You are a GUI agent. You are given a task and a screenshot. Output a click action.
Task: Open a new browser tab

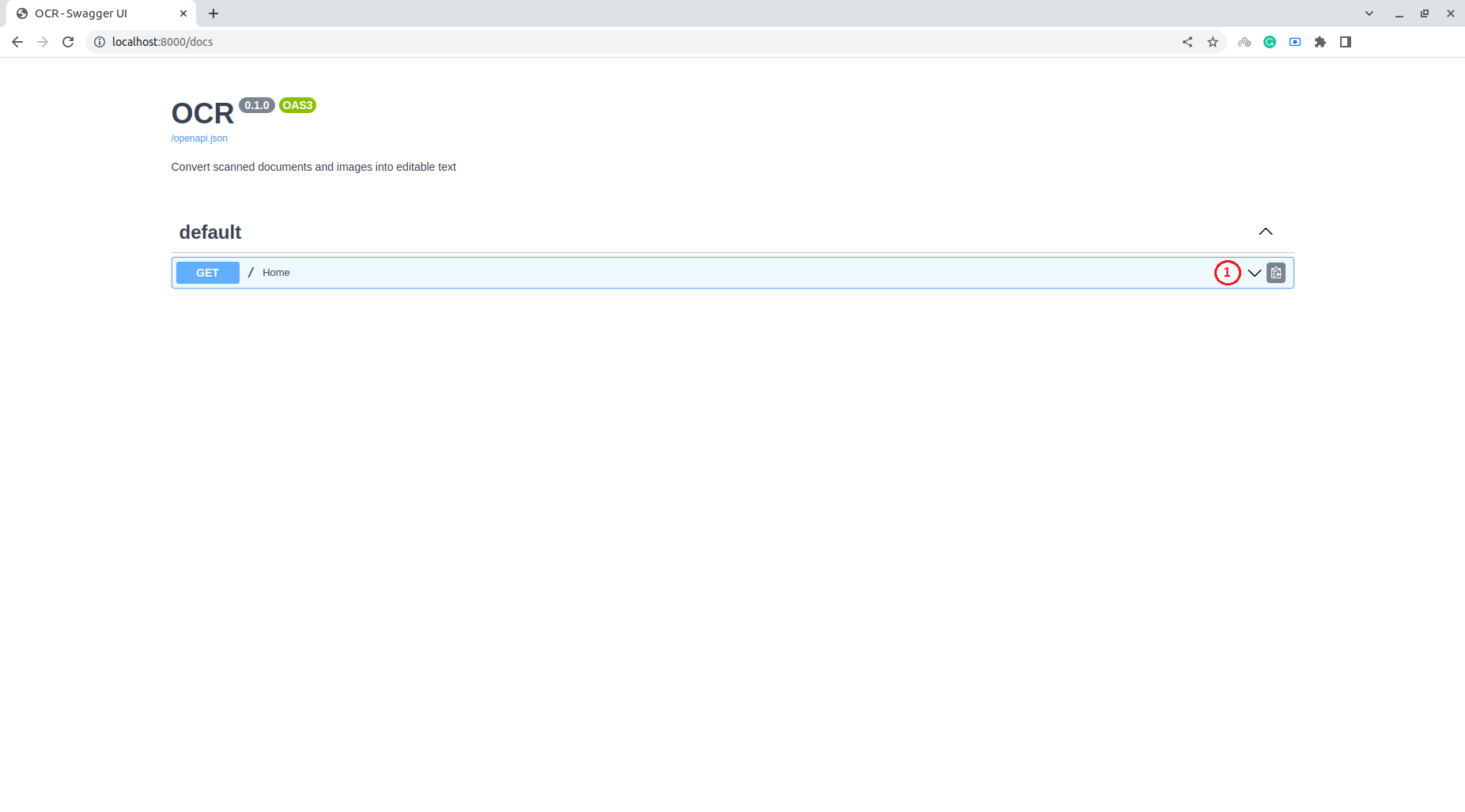(x=213, y=13)
